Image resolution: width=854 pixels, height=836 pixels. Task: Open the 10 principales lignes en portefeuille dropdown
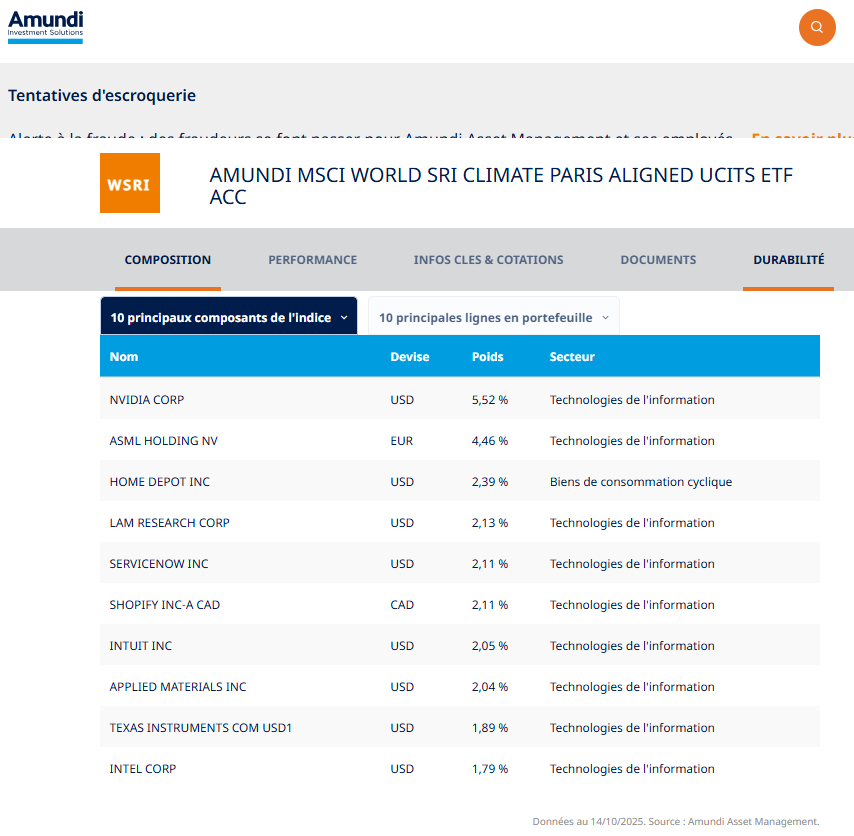click(x=494, y=317)
